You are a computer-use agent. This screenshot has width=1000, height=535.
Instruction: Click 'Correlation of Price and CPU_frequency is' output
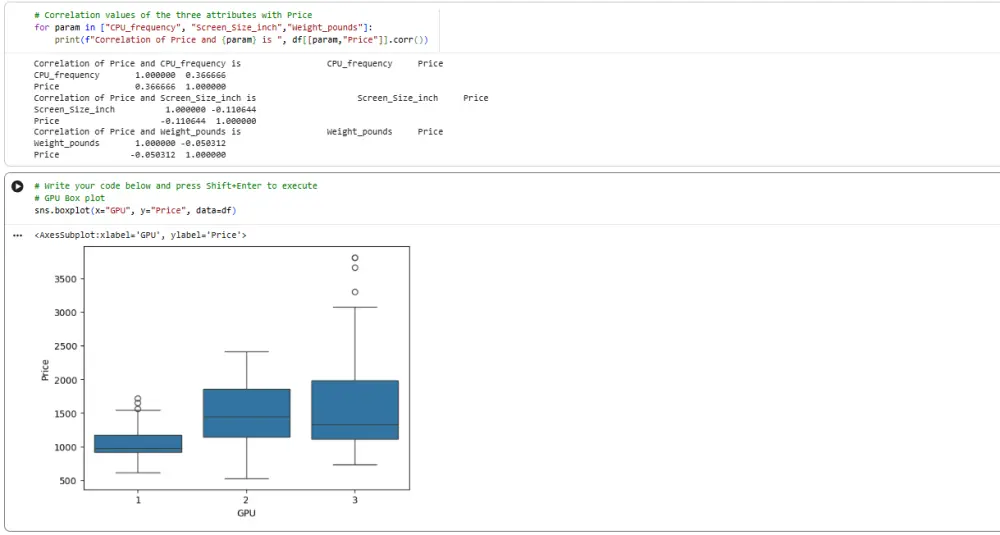click(x=137, y=64)
